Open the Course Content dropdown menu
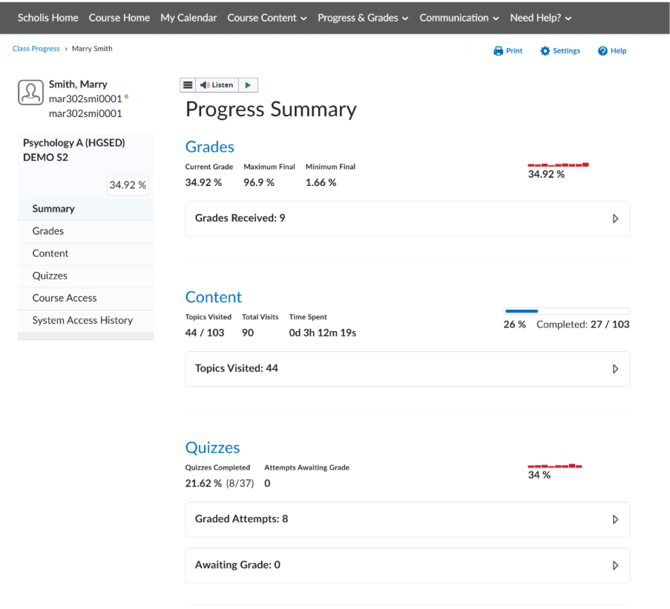This screenshot has width=670, height=609. [267, 18]
